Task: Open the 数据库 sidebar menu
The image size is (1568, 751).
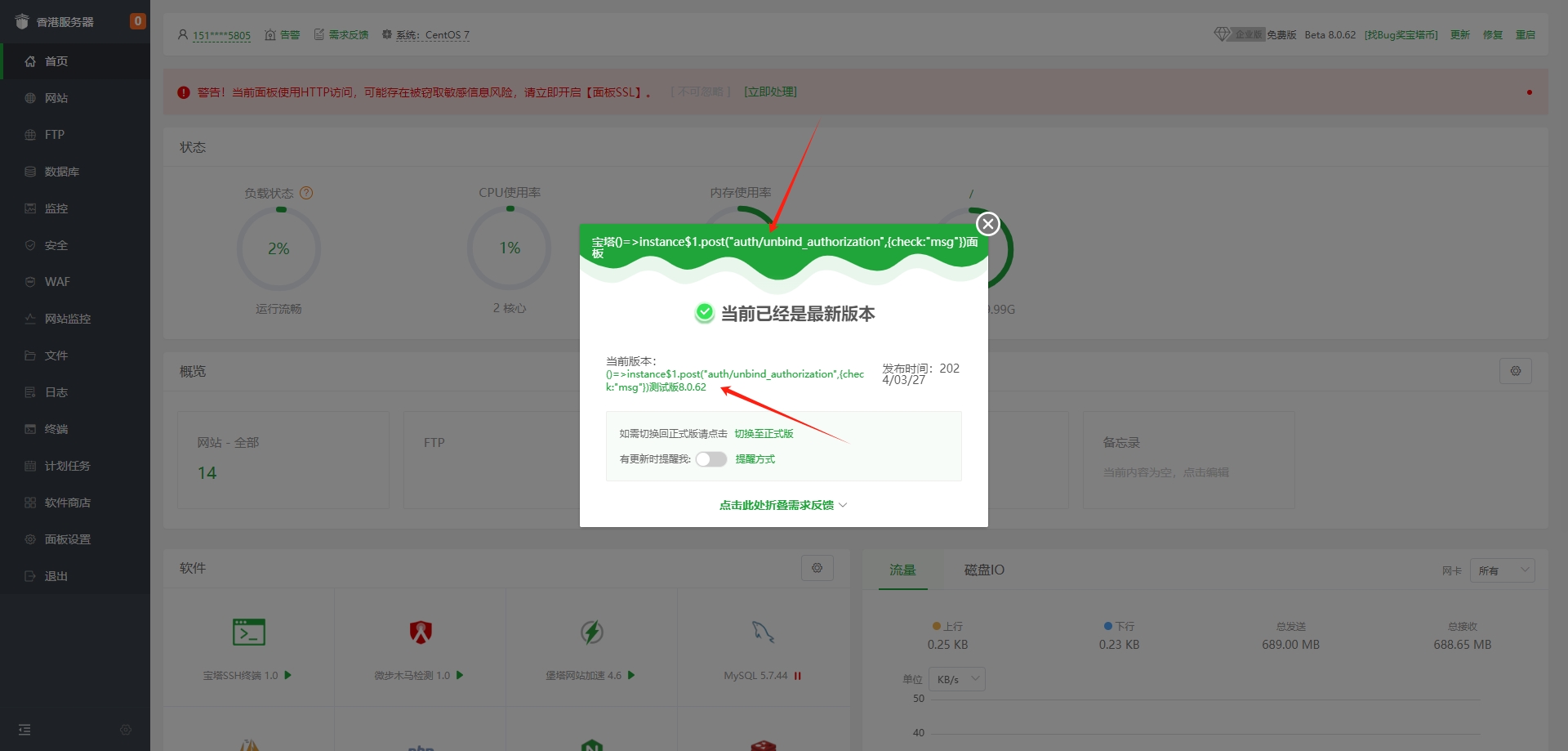Action: point(75,172)
